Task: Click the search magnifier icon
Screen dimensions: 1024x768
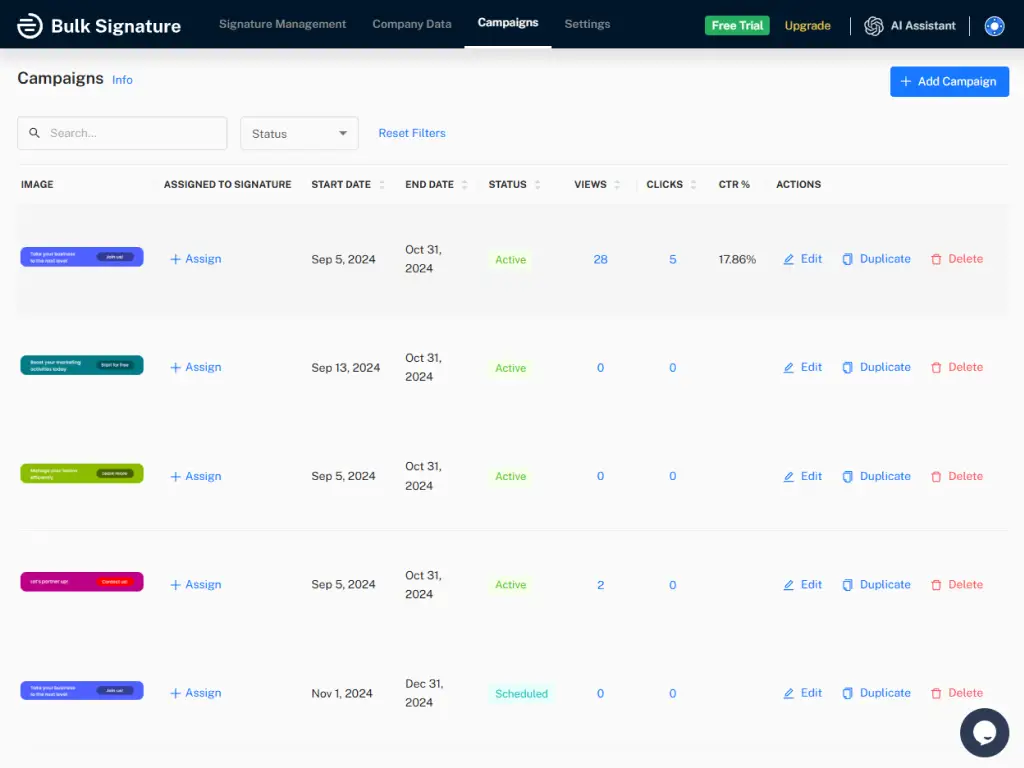Action: [35, 133]
